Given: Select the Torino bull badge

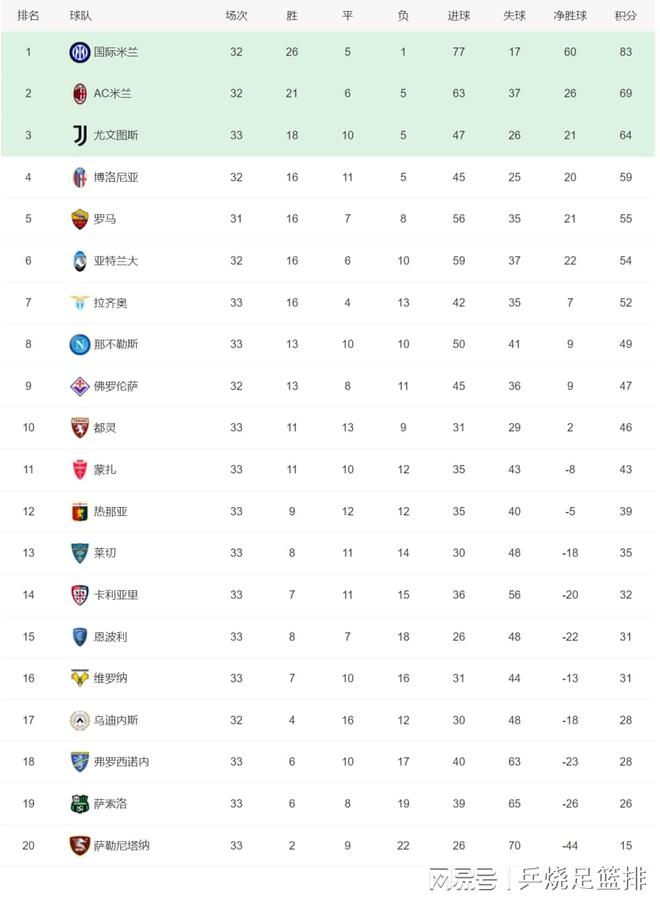Looking at the screenshot, I should pyautogui.click(x=79, y=428).
